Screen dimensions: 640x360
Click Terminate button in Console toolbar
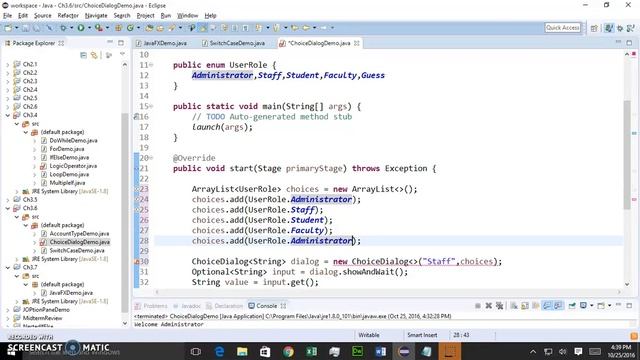click(478, 306)
